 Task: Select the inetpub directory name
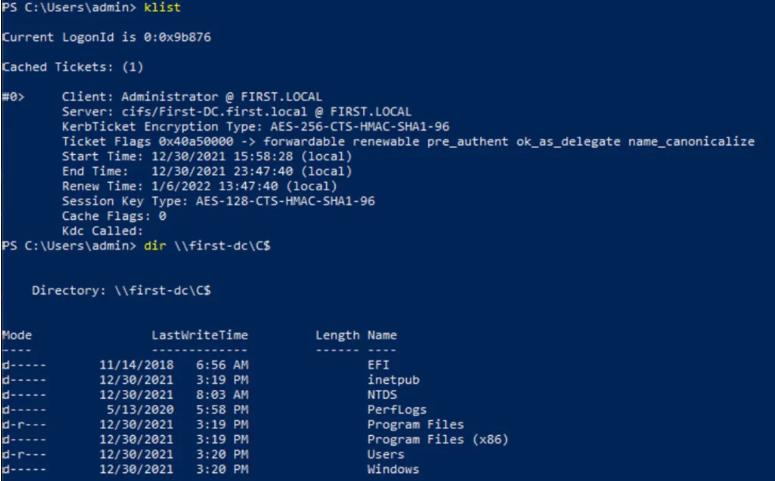click(x=393, y=380)
